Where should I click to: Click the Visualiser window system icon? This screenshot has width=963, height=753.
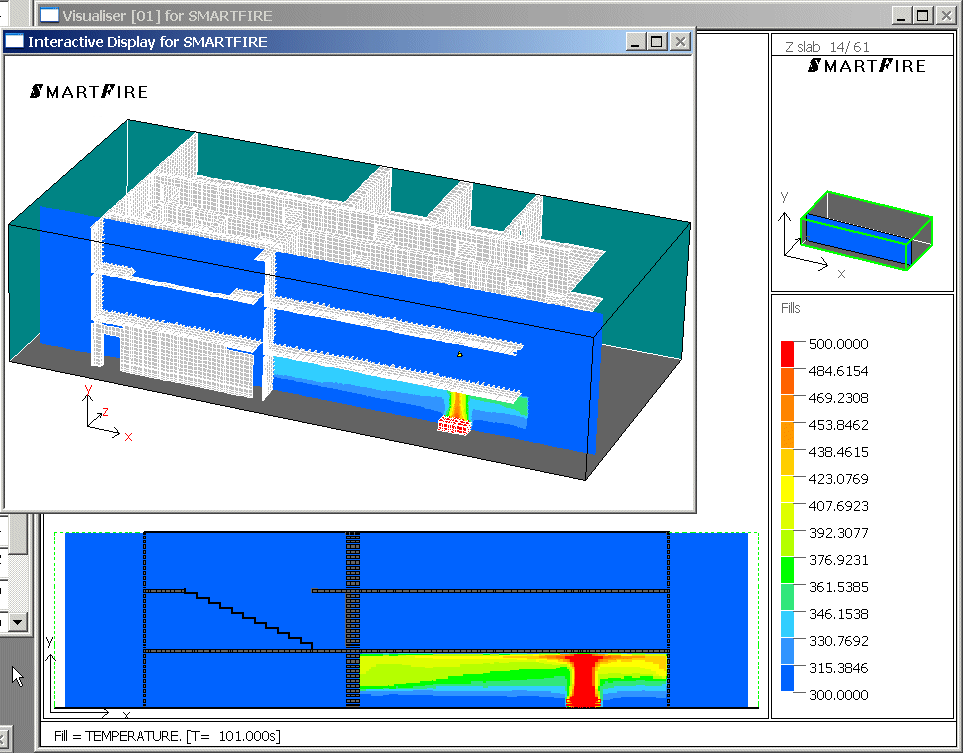(x=49, y=15)
